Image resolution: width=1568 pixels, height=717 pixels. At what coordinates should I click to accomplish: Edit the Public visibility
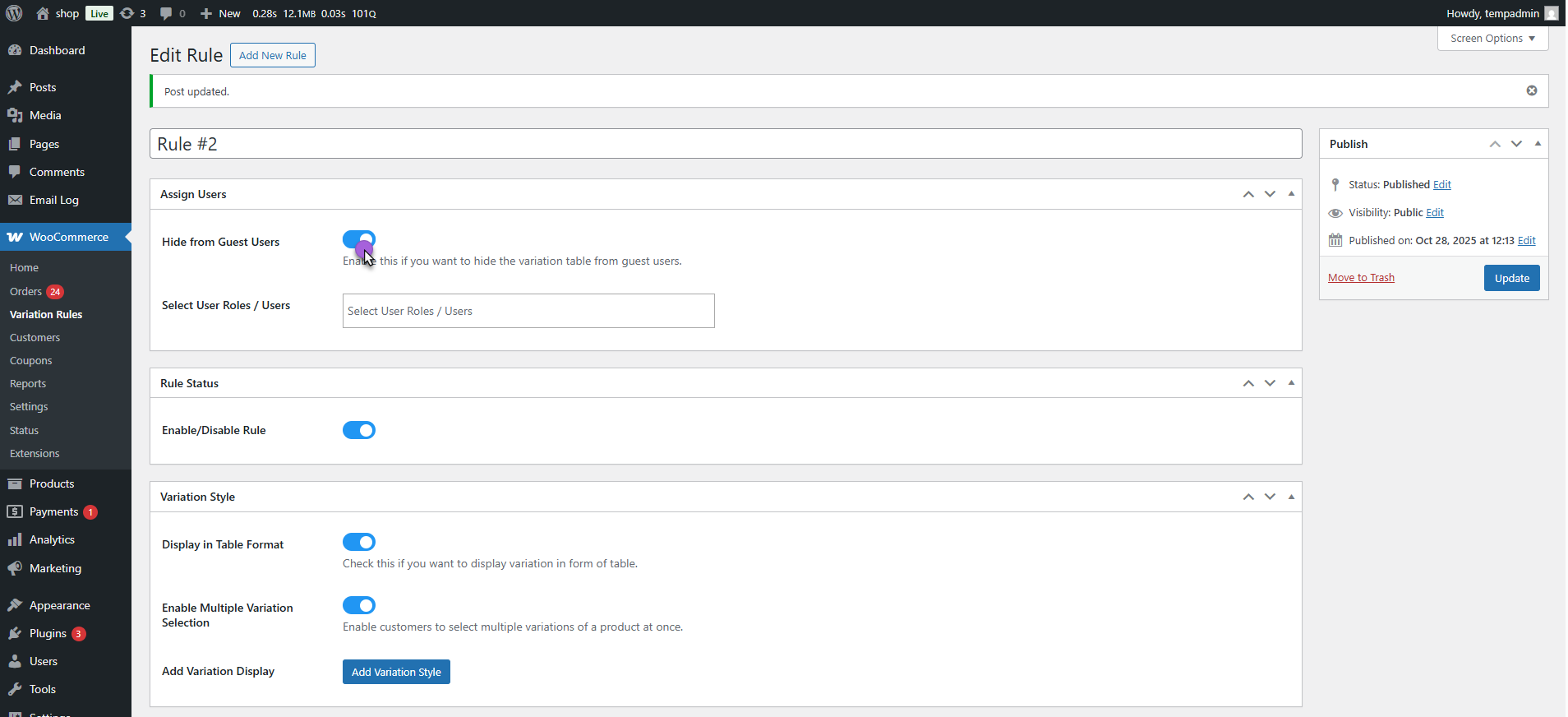(1435, 213)
